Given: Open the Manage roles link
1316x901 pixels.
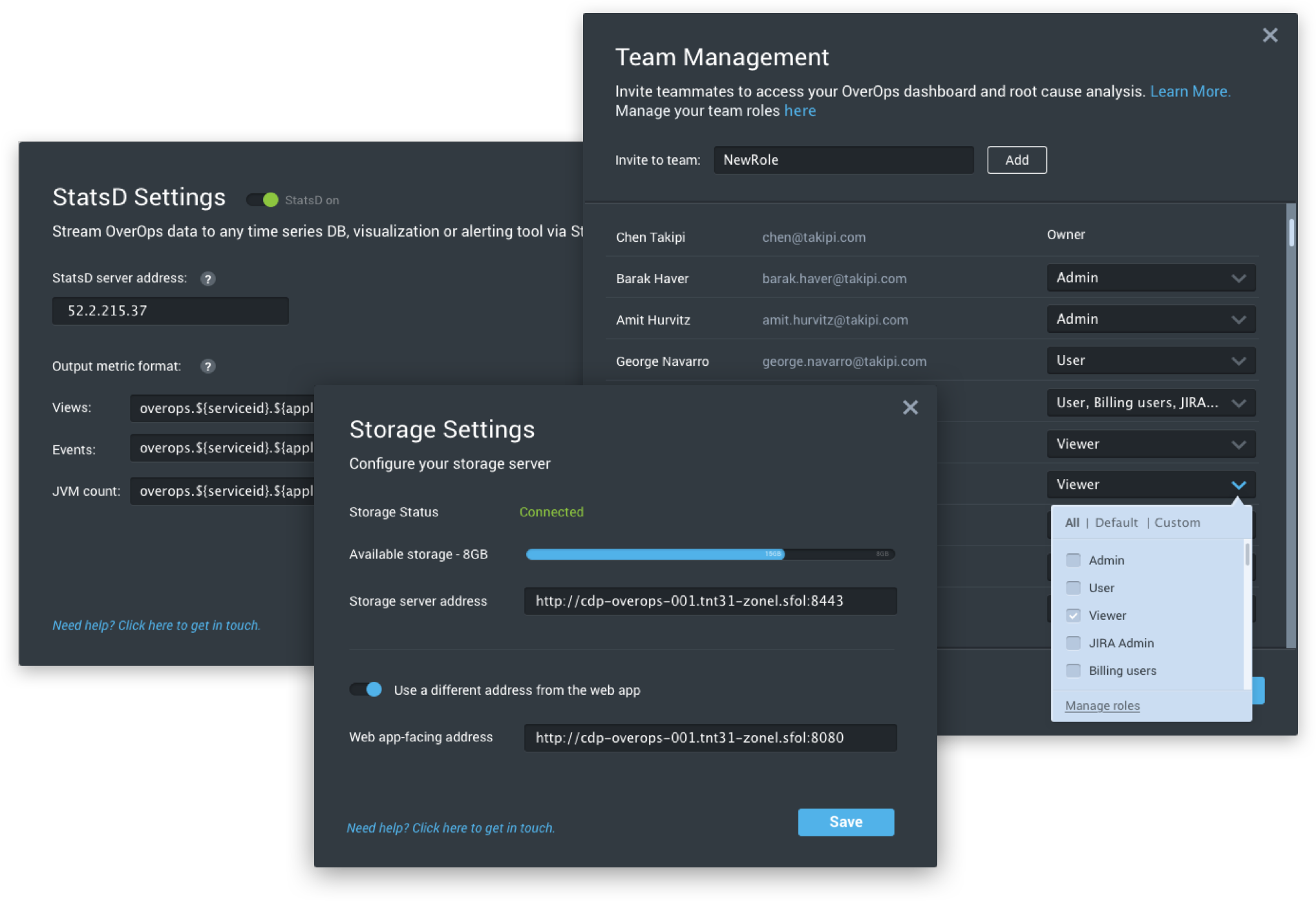Looking at the screenshot, I should pyautogui.click(x=1102, y=706).
